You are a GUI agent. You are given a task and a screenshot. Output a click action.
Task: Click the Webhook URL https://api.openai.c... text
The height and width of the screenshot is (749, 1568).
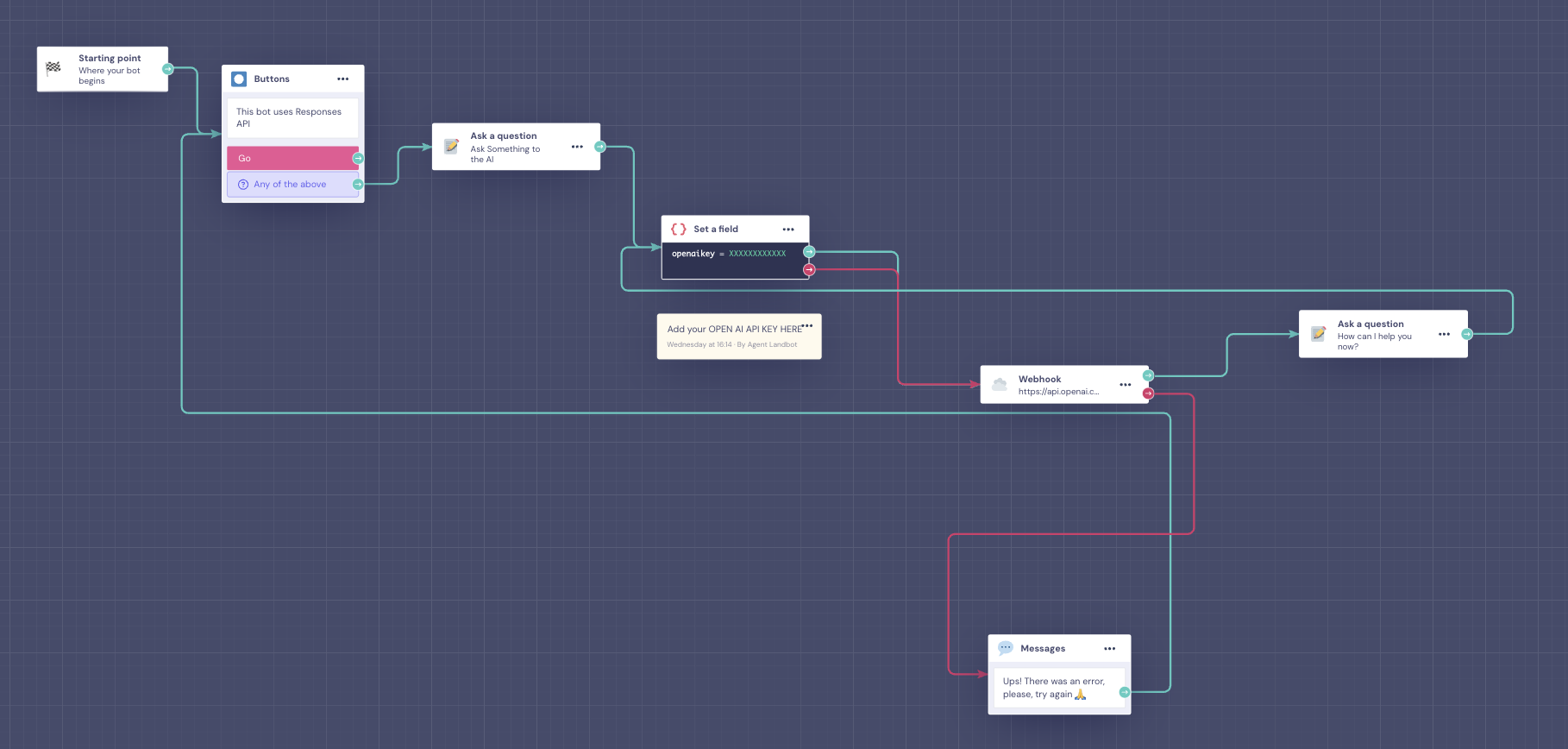pos(1058,392)
